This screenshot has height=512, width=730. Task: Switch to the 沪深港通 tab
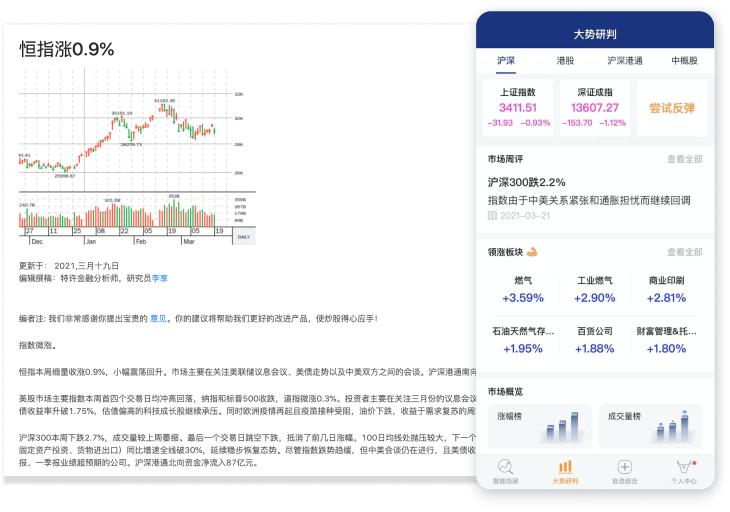(x=625, y=61)
